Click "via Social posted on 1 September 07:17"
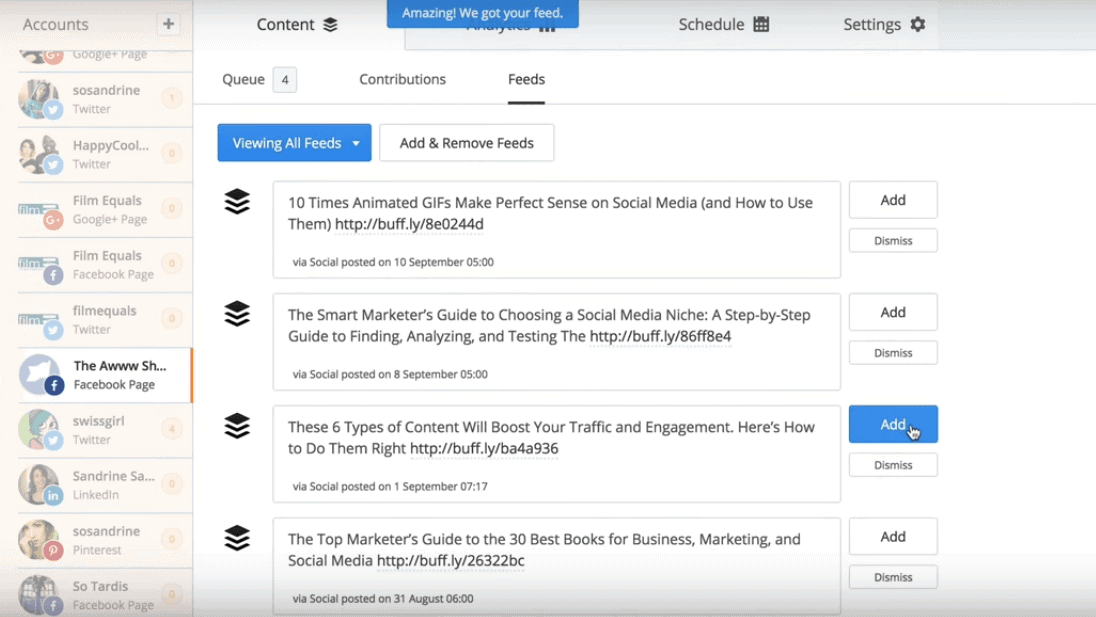This screenshot has width=1096, height=617. click(x=390, y=486)
